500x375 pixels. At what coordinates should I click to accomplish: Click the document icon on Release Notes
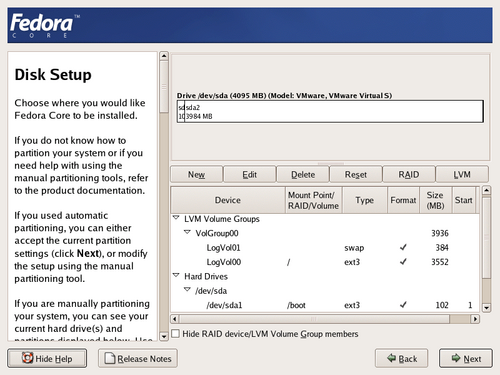[x=110, y=358]
